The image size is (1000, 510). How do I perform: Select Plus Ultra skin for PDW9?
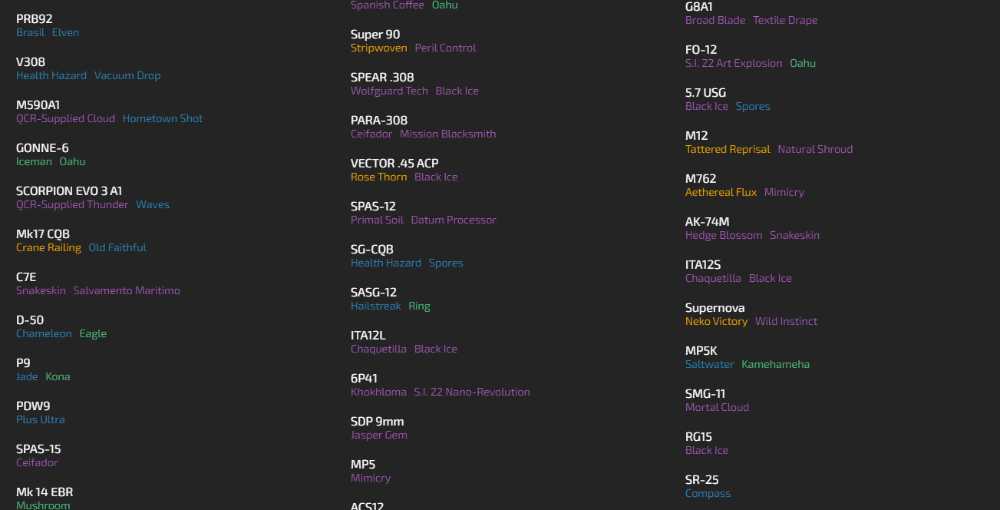coord(40,419)
